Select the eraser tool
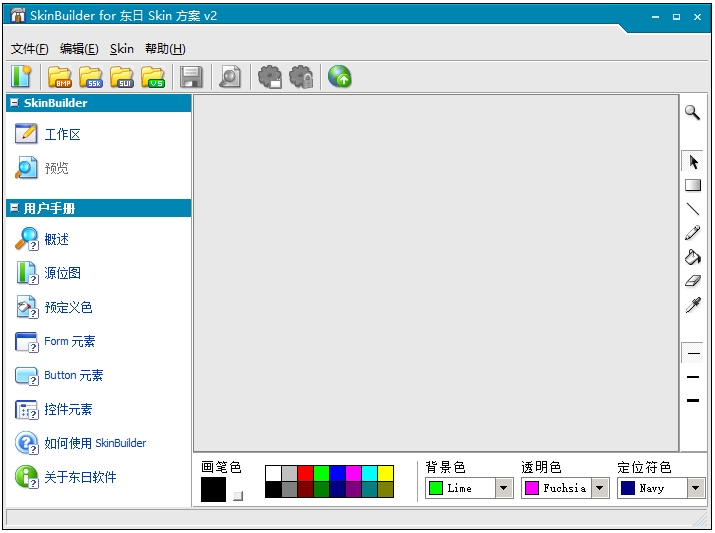Screen dimensions: 715x533 693,281
